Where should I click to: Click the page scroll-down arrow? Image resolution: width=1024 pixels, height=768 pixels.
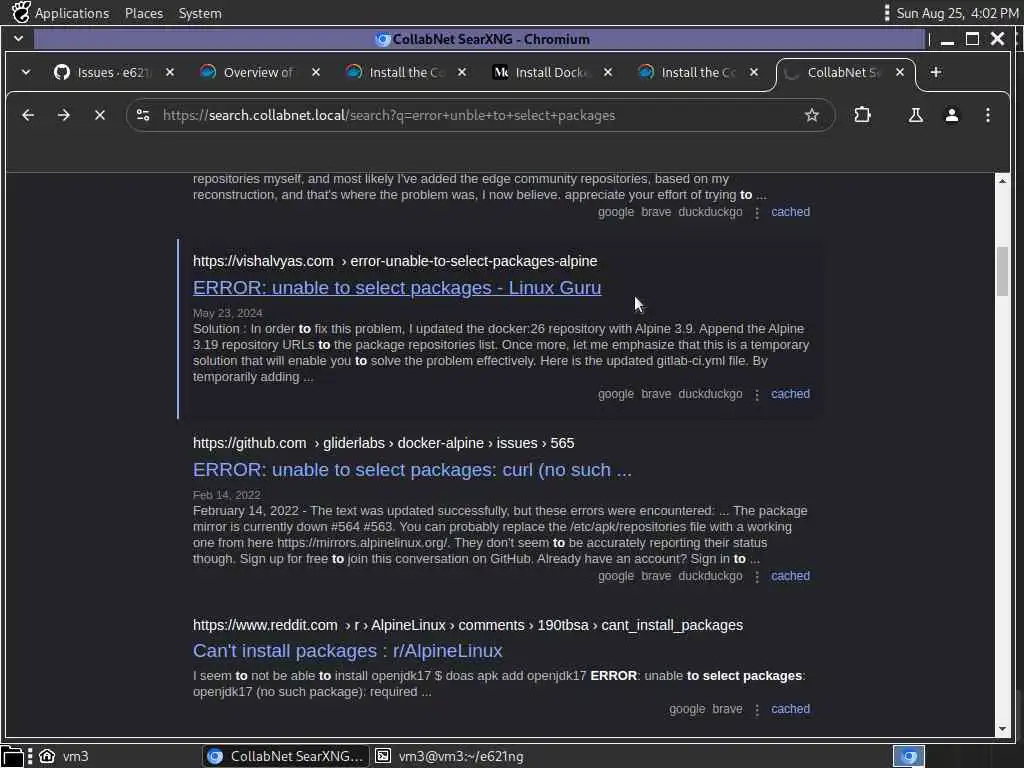click(1002, 729)
